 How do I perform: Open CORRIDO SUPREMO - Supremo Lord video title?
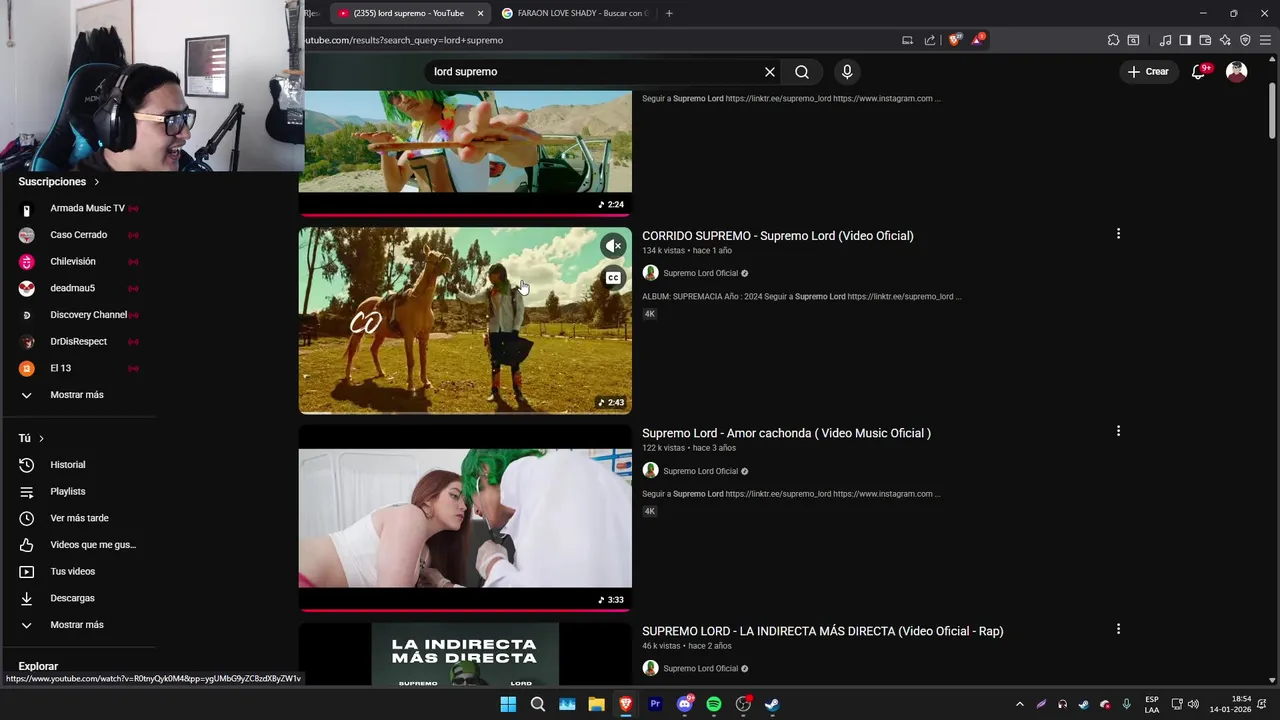777,236
